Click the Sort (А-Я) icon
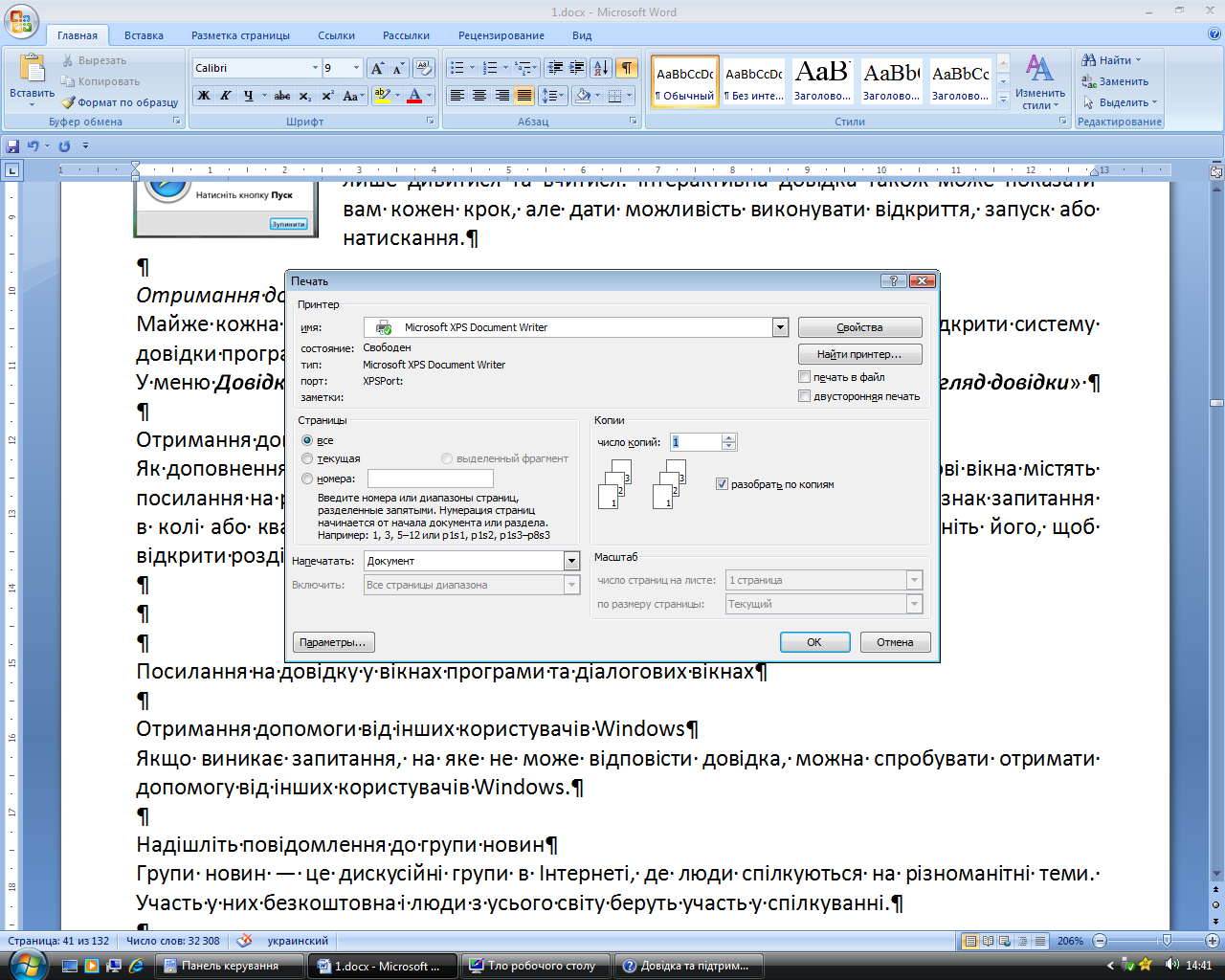The image size is (1225, 980). point(600,68)
